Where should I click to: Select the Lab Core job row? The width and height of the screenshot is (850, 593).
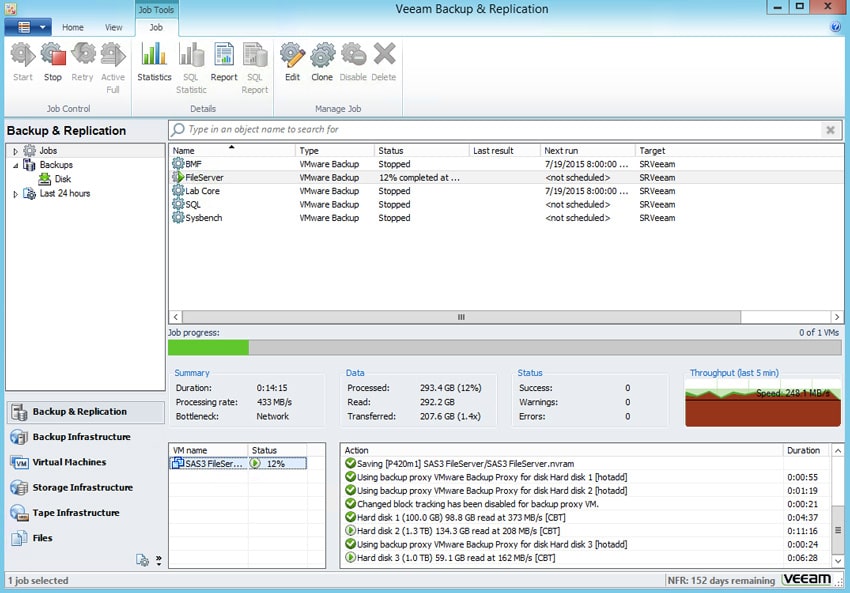point(506,191)
